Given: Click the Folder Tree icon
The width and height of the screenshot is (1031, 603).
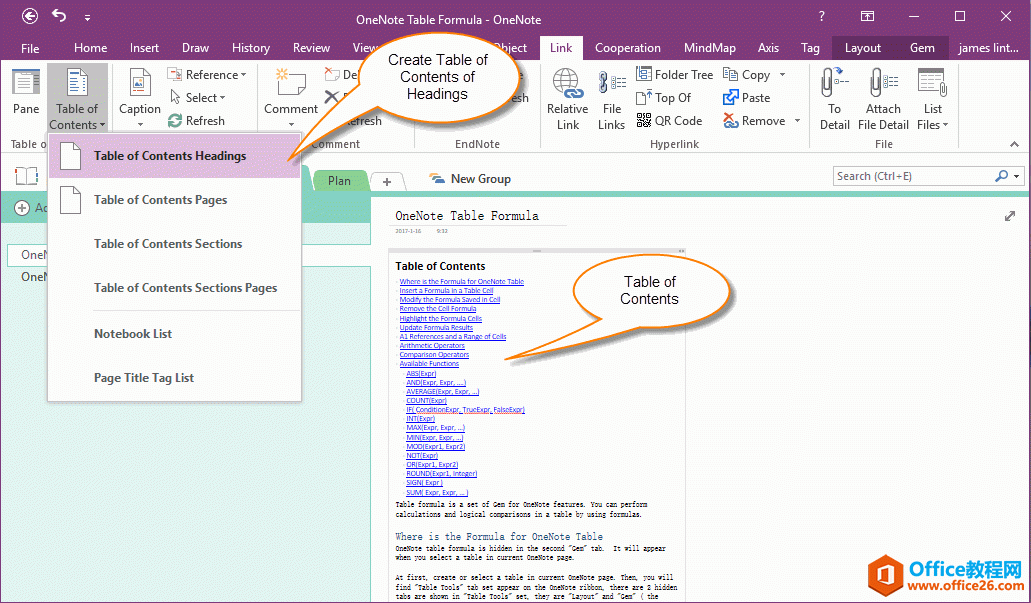Looking at the screenshot, I should coord(645,75).
